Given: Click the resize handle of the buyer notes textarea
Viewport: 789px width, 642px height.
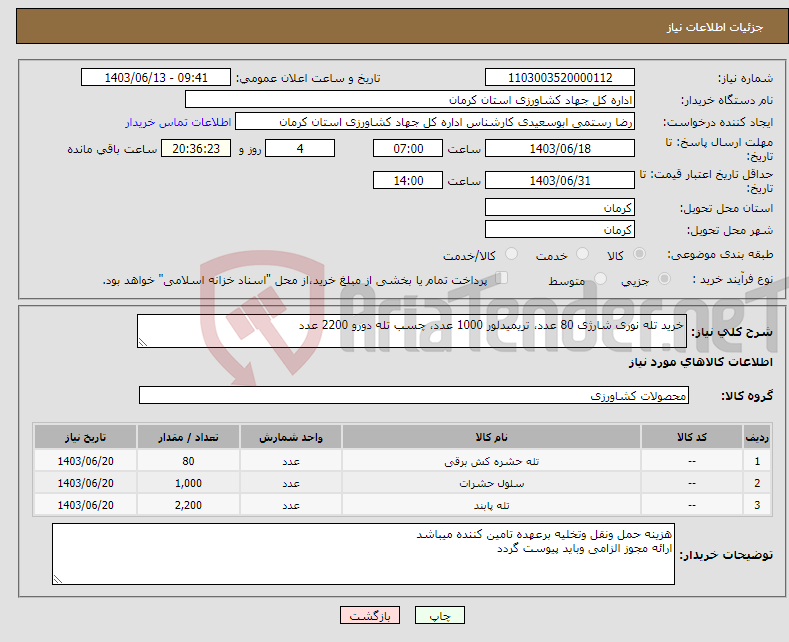Looking at the screenshot, I should (58, 580).
